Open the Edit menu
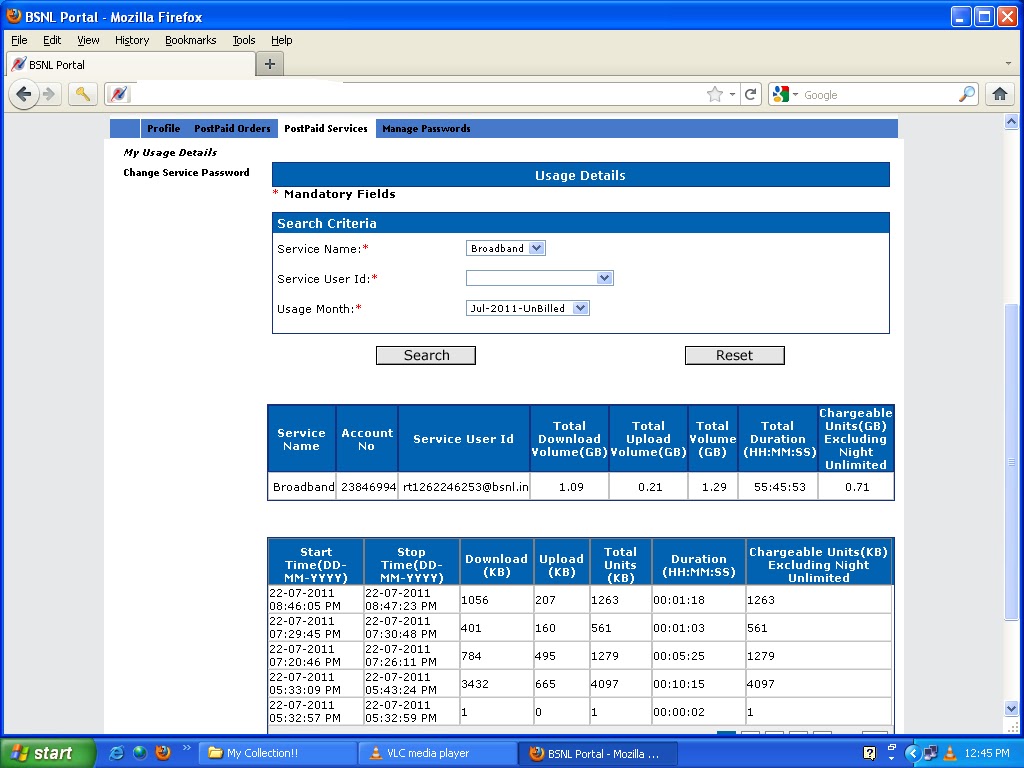 click(x=52, y=40)
